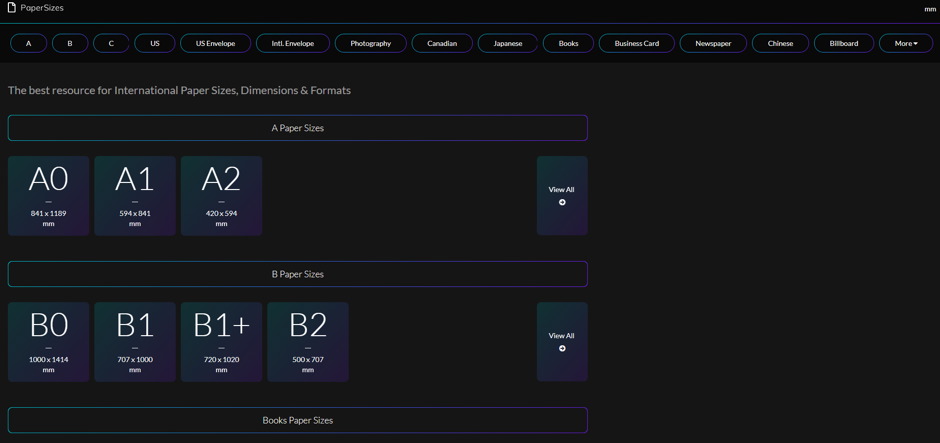The height and width of the screenshot is (443, 940).
Task: Click the PaperSizes site title link
Action: (x=42, y=8)
